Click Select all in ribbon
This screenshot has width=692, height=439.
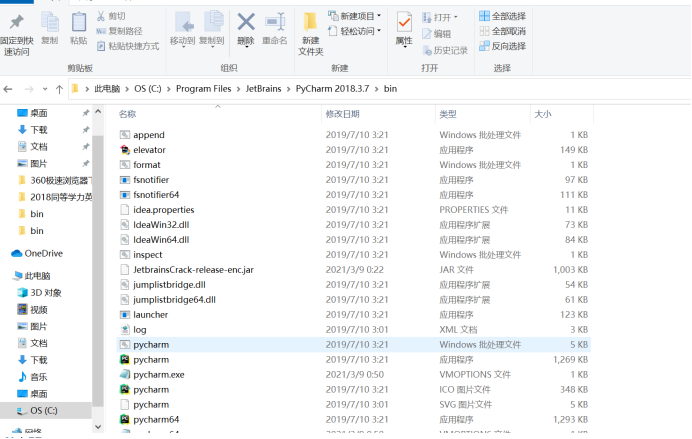pyautogui.click(x=502, y=16)
